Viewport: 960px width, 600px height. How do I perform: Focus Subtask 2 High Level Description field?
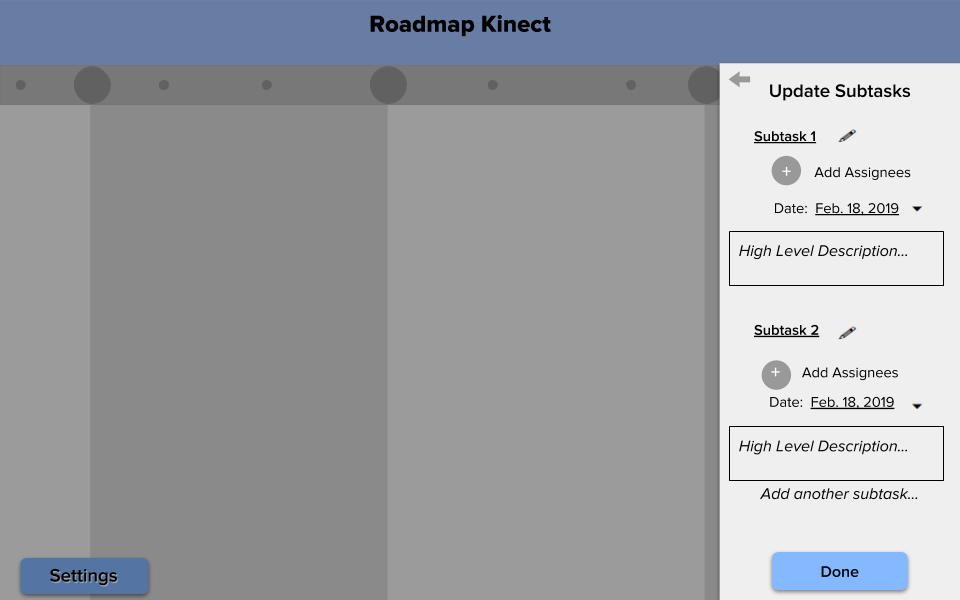(836, 453)
